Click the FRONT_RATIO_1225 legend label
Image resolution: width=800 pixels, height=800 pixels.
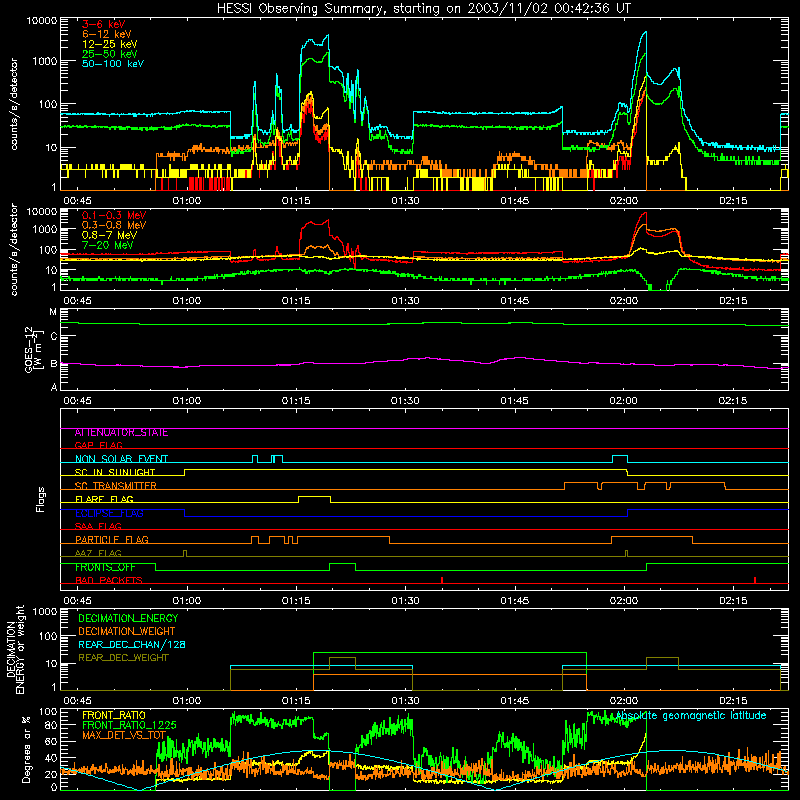point(129,725)
